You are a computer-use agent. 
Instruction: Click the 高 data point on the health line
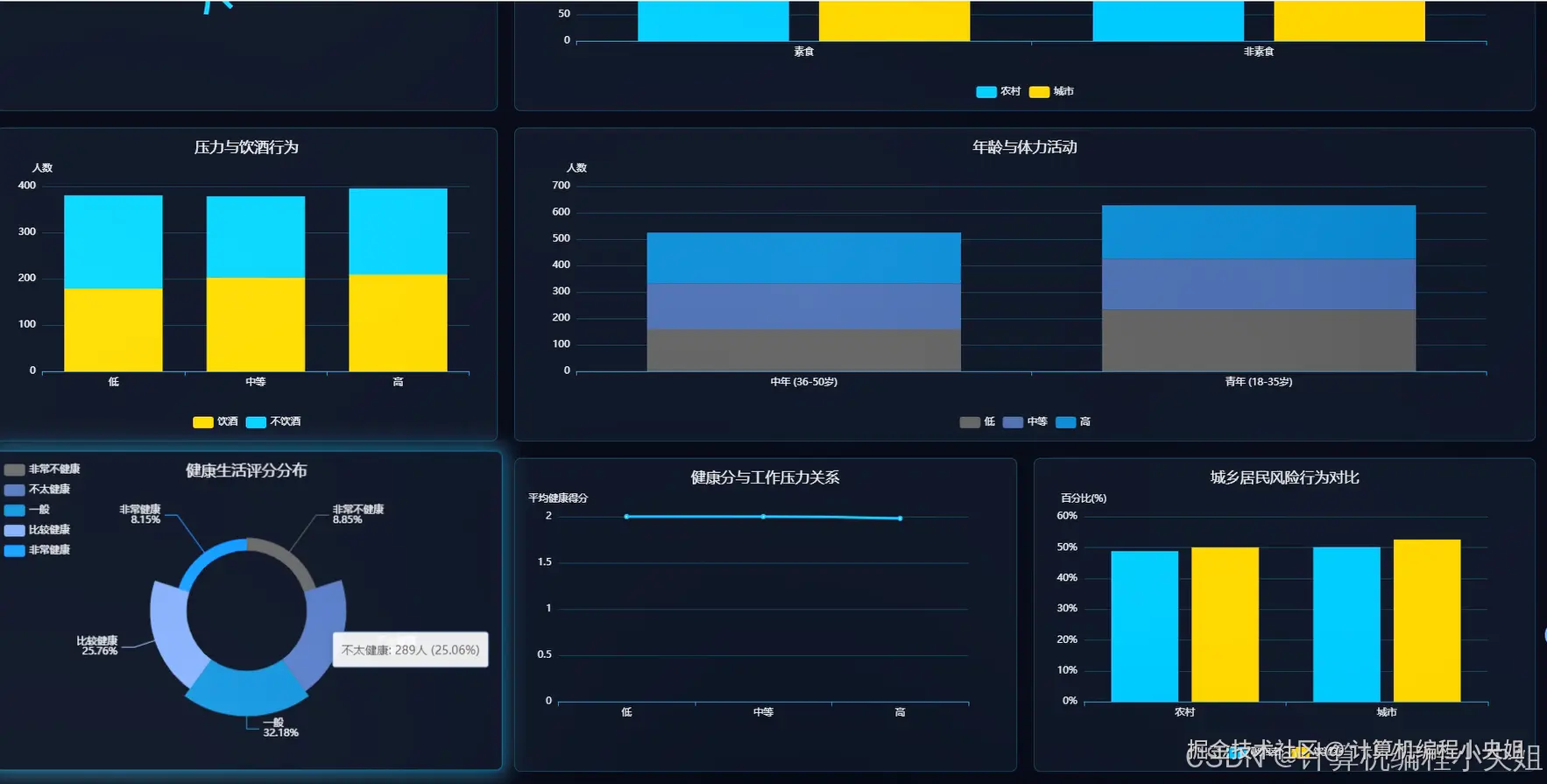tap(900, 519)
